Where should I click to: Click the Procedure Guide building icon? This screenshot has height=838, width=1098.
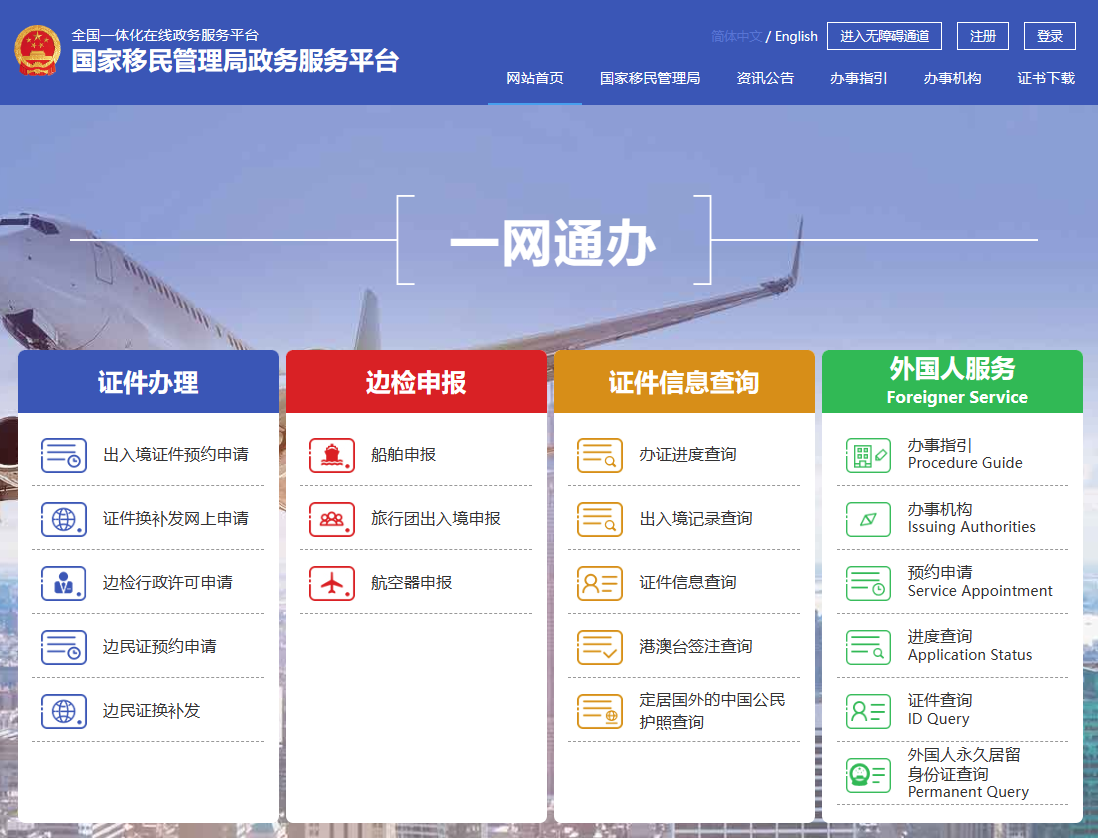click(x=868, y=455)
